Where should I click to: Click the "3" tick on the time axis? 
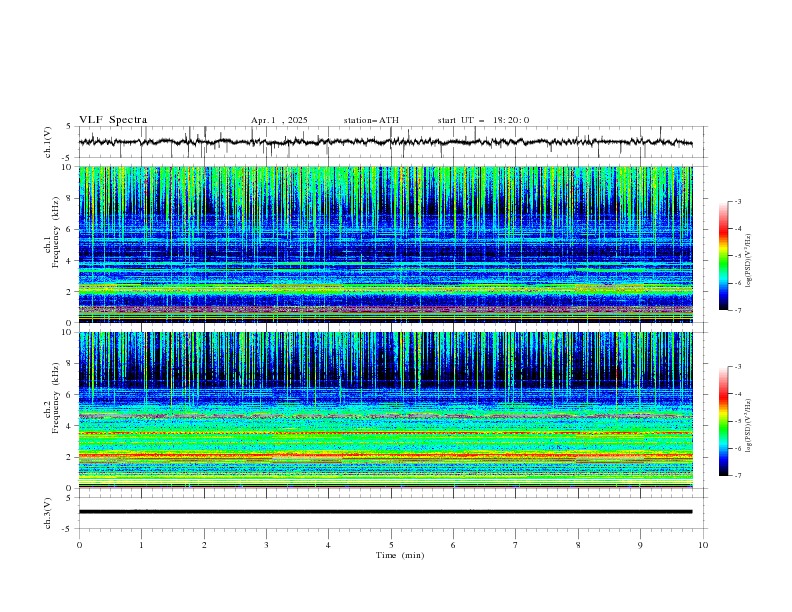[x=266, y=545]
